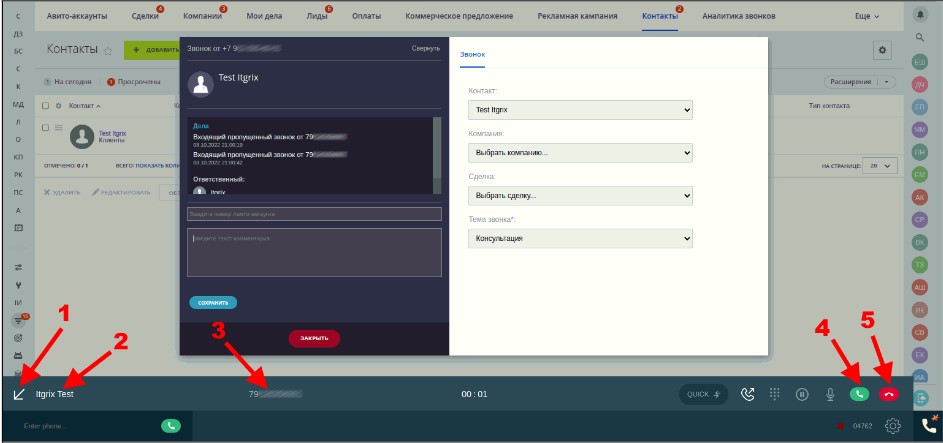Click the grid column settings gear icon

tap(59, 106)
